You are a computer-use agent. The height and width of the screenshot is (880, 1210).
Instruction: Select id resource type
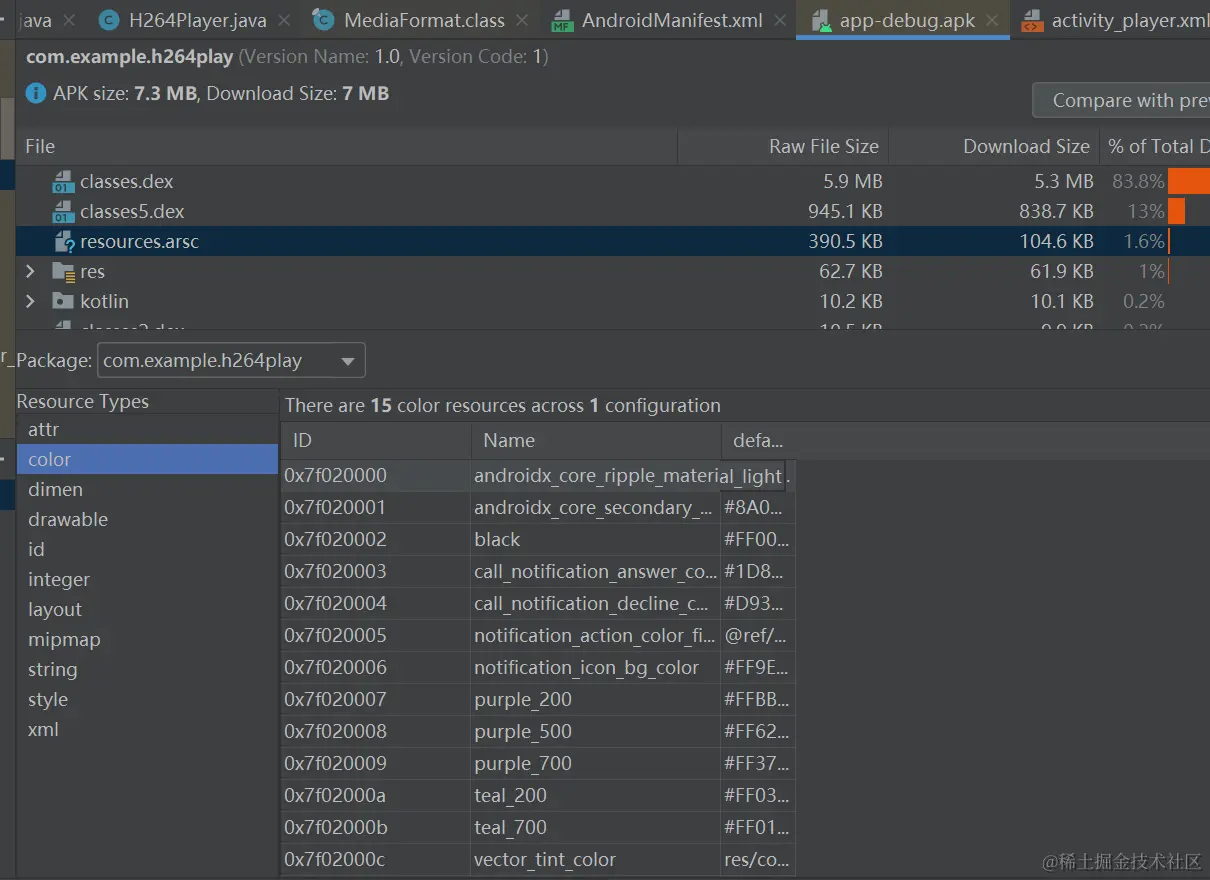coord(147,550)
